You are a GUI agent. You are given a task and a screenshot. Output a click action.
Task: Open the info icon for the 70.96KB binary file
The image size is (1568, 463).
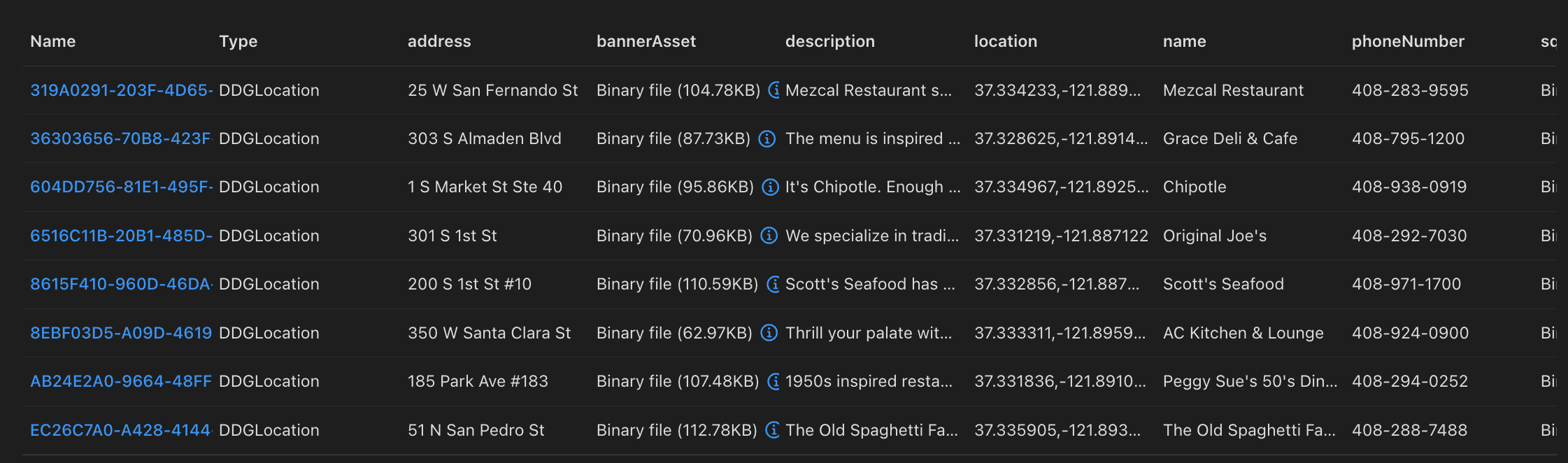click(x=769, y=236)
